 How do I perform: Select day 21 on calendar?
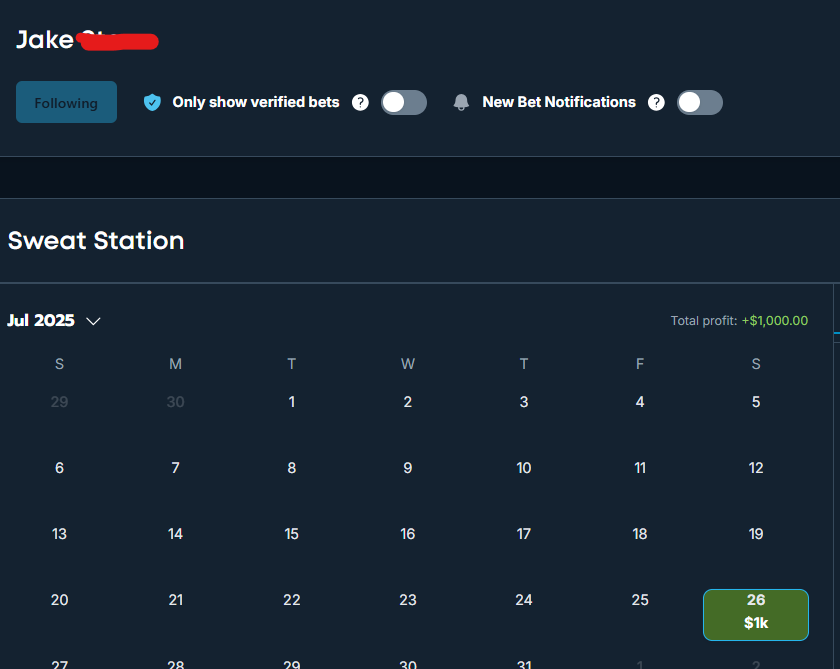[175, 599]
